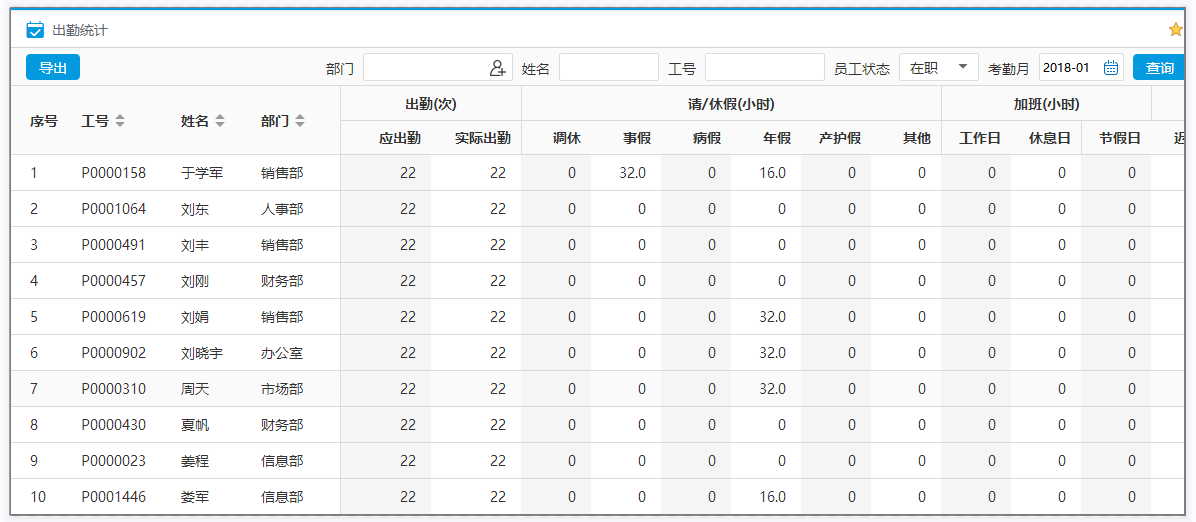Click the 请/休假(小时) column group header
1196x522 pixels.
(x=731, y=104)
